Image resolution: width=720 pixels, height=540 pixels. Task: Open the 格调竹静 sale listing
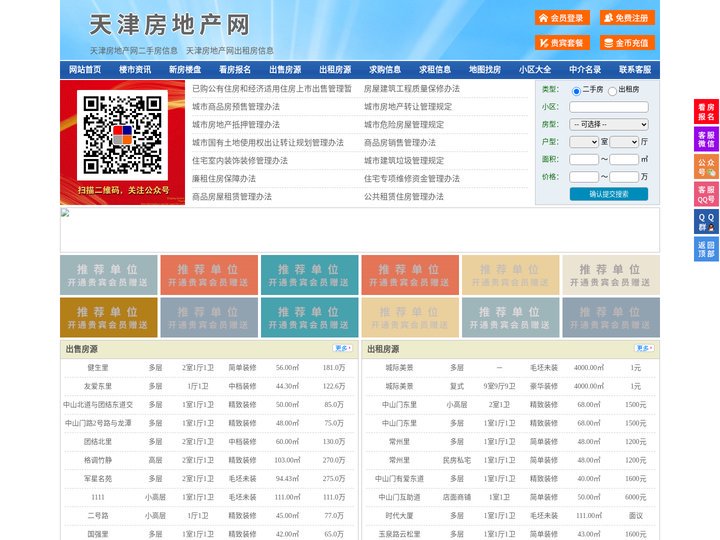click(98, 460)
